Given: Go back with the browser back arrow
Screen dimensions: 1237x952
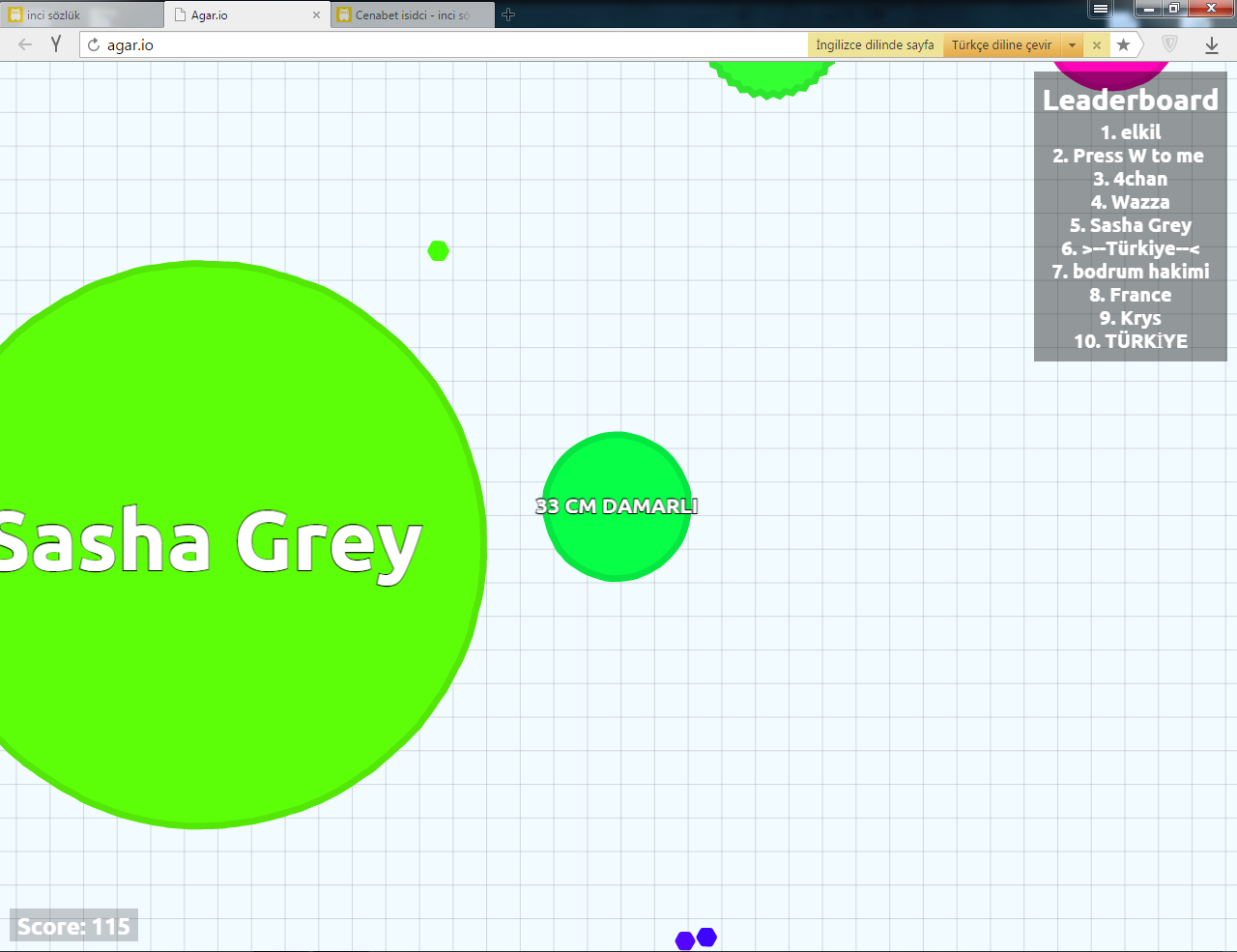Looking at the screenshot, I should [x=25, y=44].
